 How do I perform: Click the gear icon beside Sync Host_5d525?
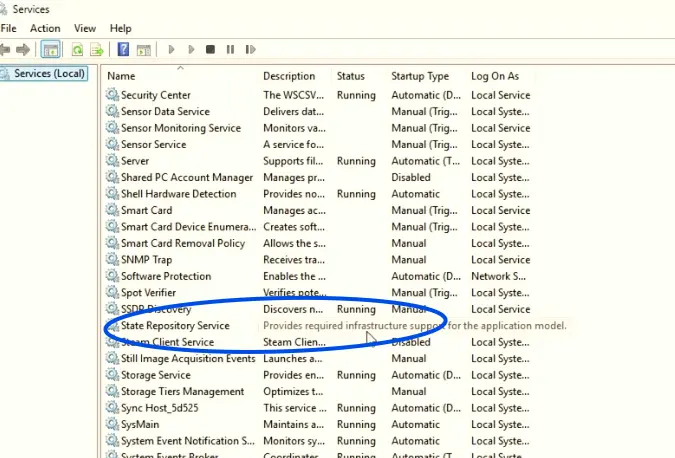tap(112, 407)
